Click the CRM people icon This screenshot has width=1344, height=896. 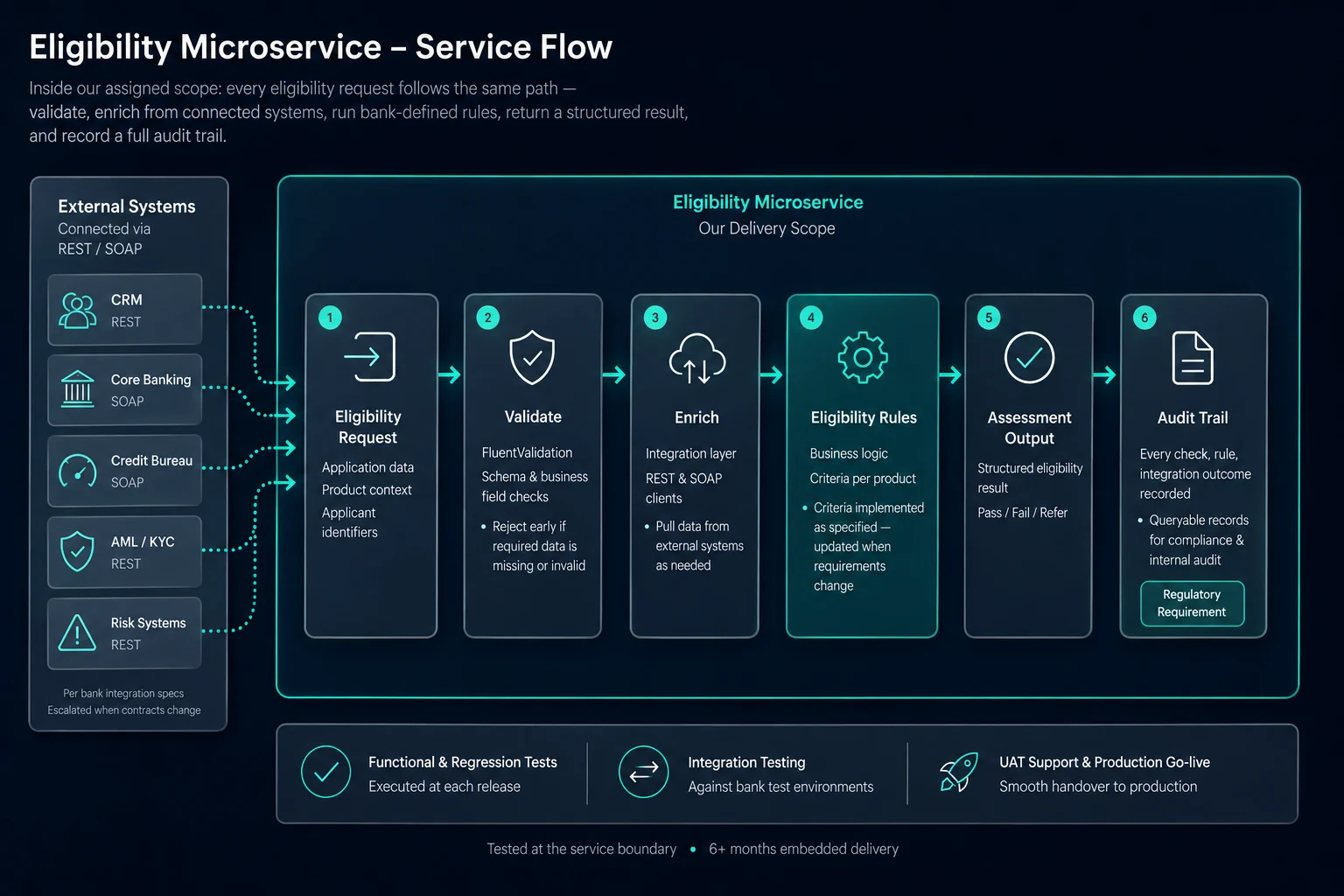pos(78,311)
